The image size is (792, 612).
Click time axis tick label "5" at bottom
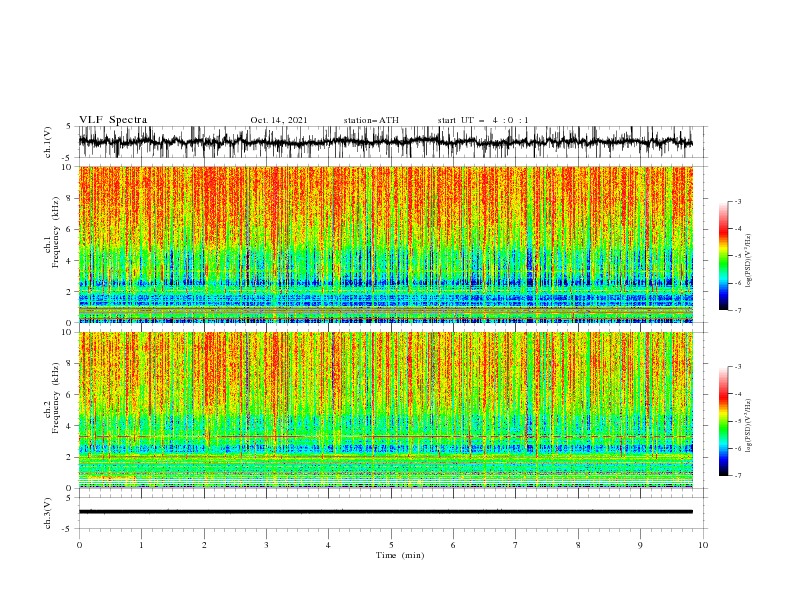391,545
